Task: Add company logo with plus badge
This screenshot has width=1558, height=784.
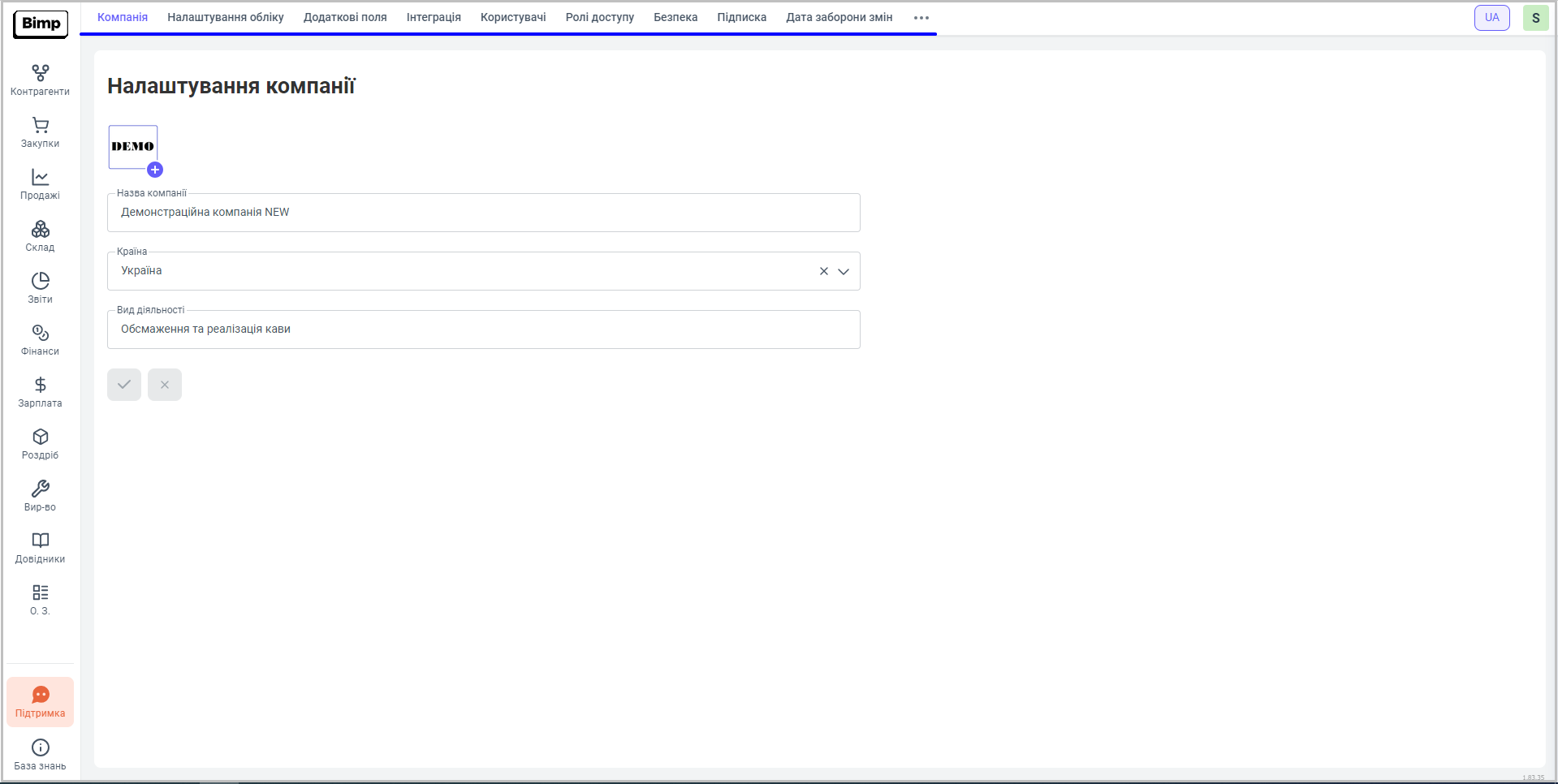Action: (155, 170)
